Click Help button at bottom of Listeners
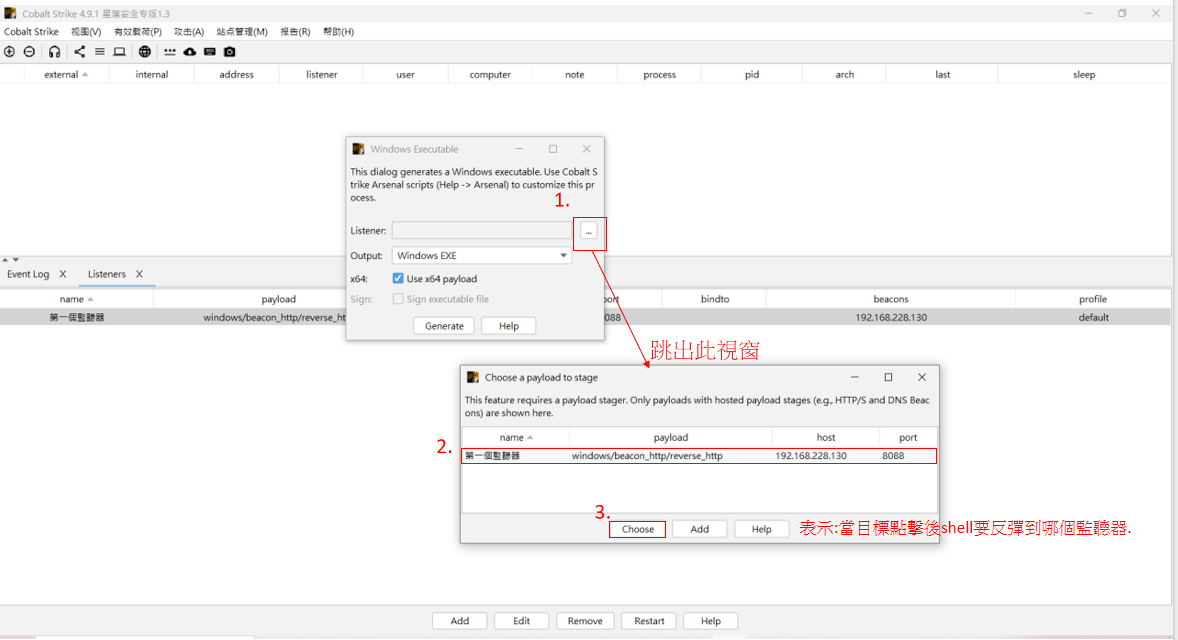Screen dimensions: 1178x640 pyautogui.click(x=711, y=621)
